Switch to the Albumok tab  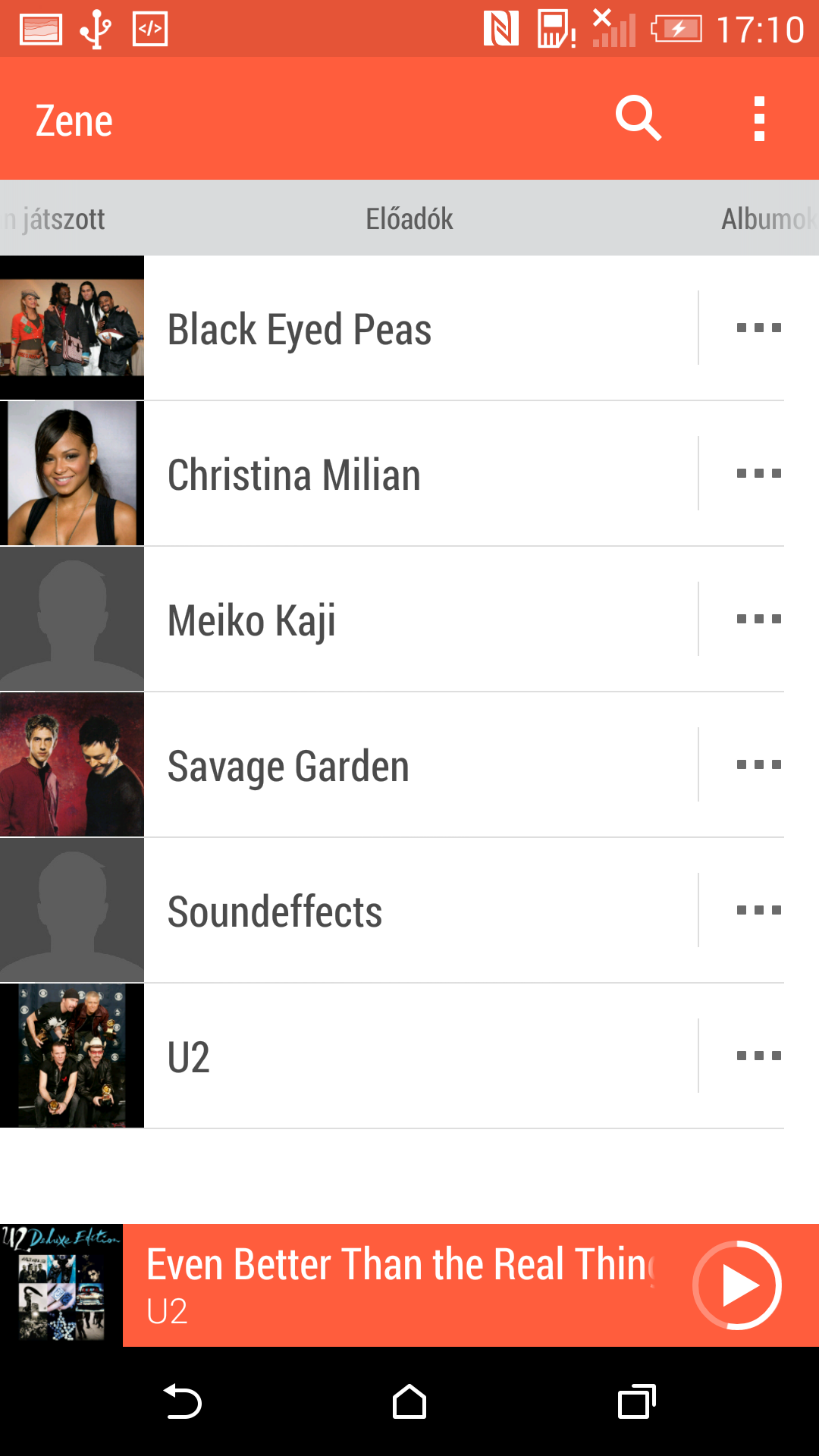pyautogui.click(x=767, y=219)
